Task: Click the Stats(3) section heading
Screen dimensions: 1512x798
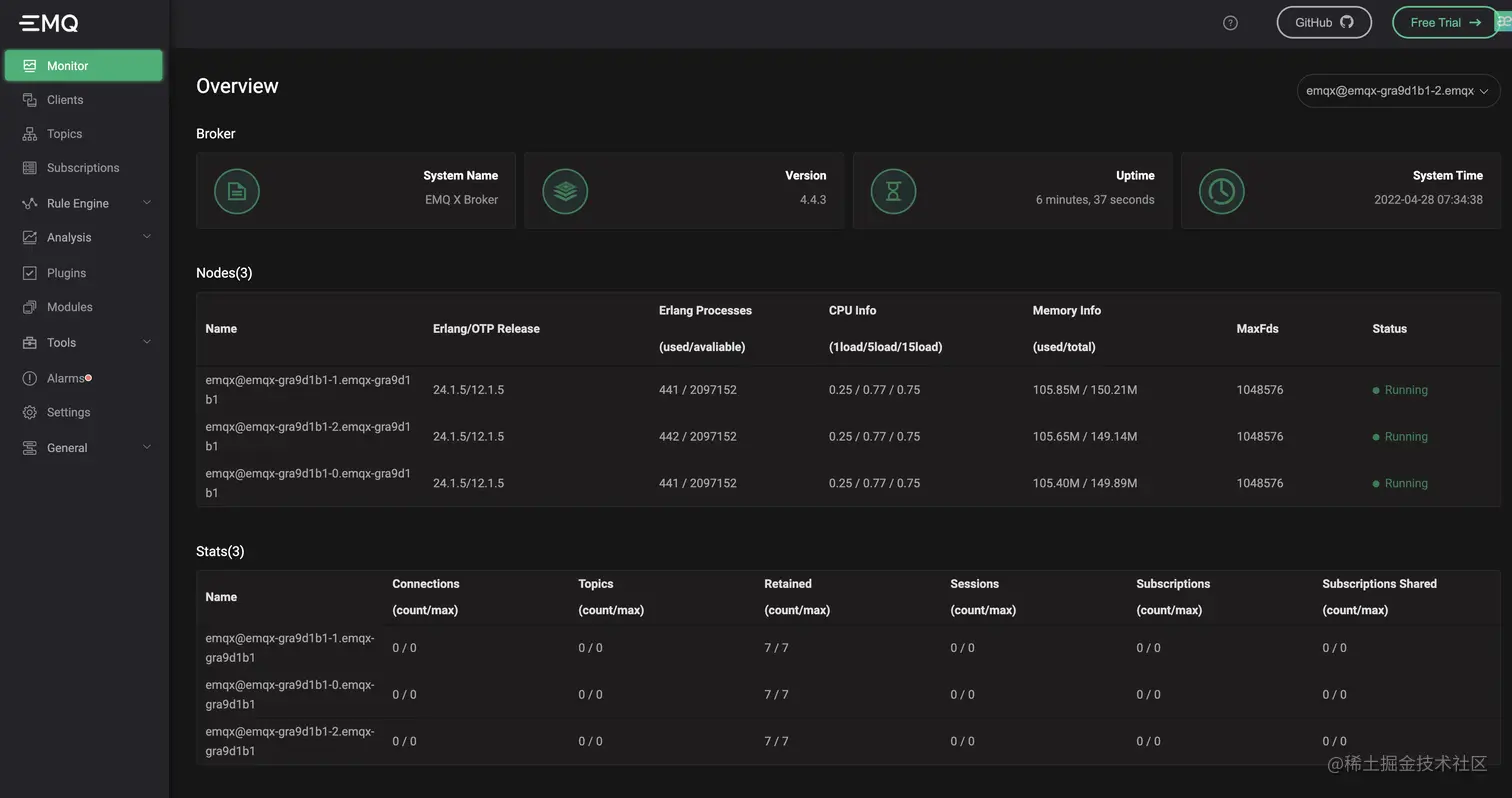Action: 220,552
